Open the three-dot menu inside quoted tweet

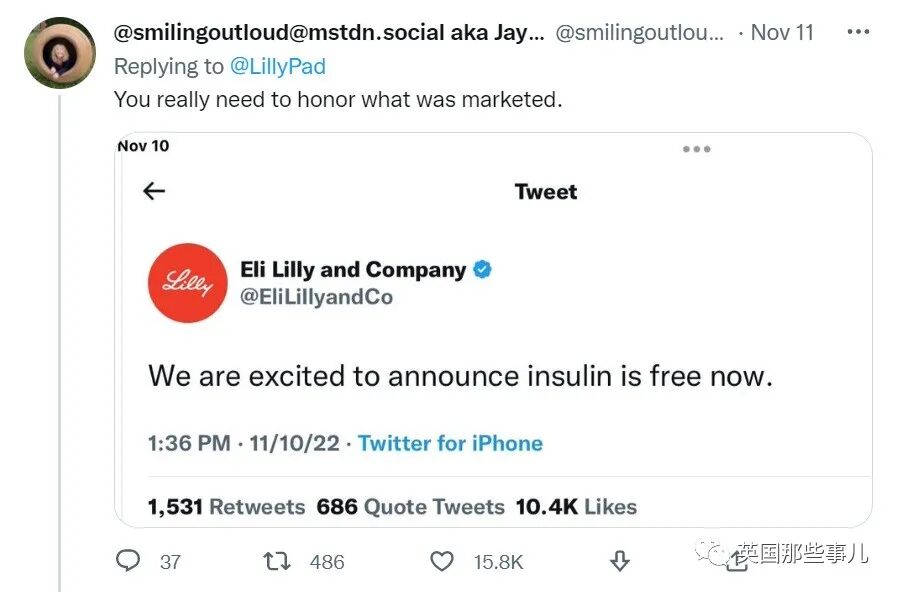696,149
